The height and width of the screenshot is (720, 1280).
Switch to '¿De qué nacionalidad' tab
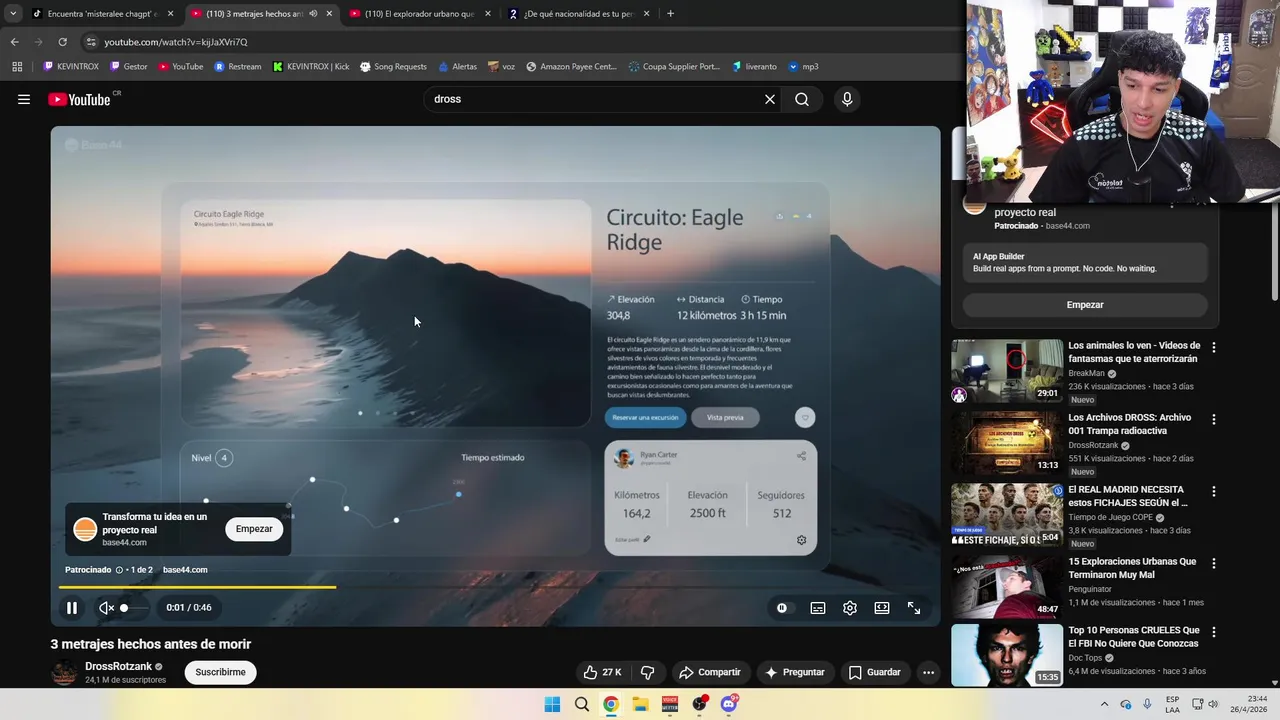click(x=580, y=14)
